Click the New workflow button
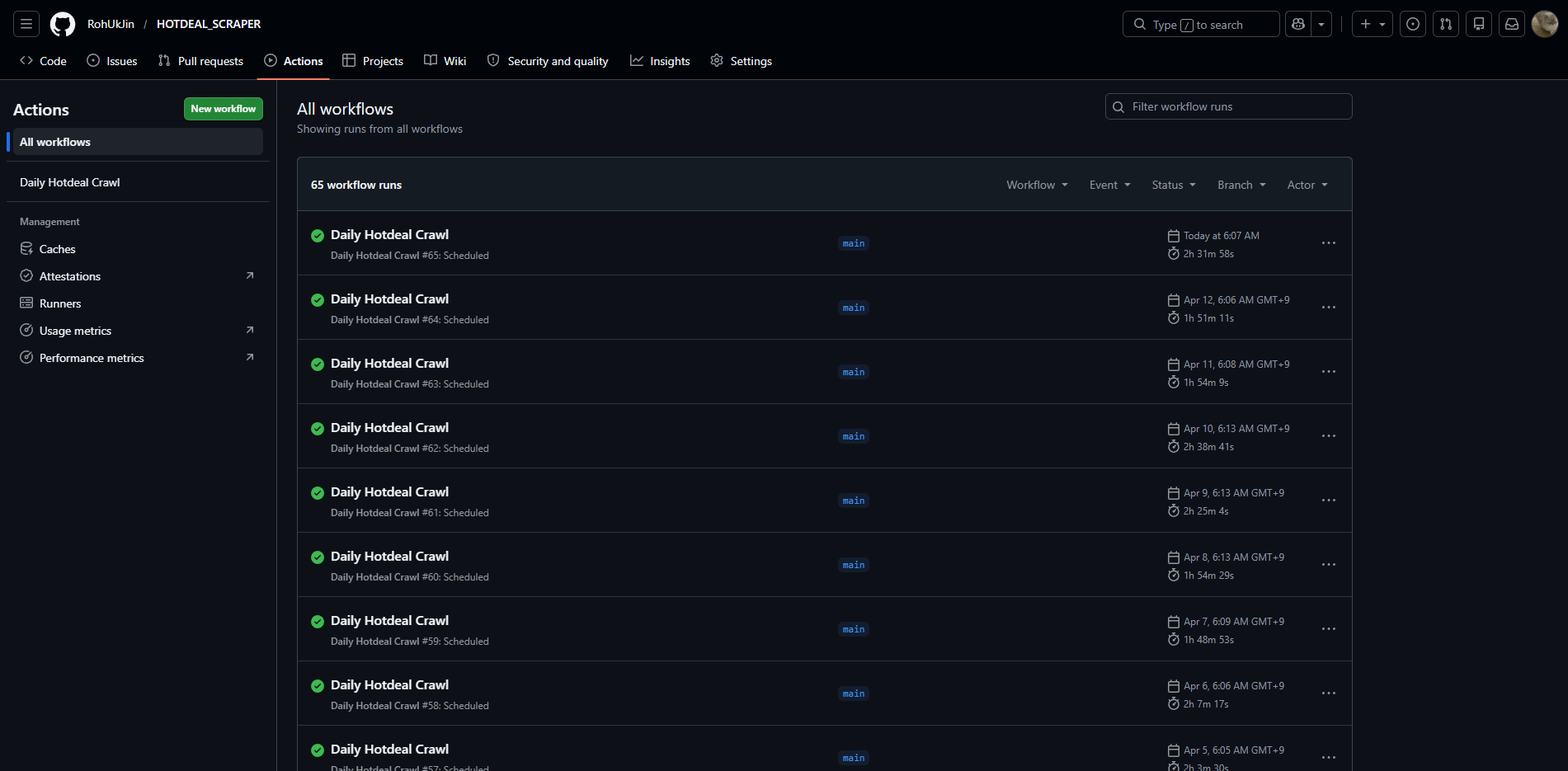This screenshot has height=771, width=1568. click(224, 109)
